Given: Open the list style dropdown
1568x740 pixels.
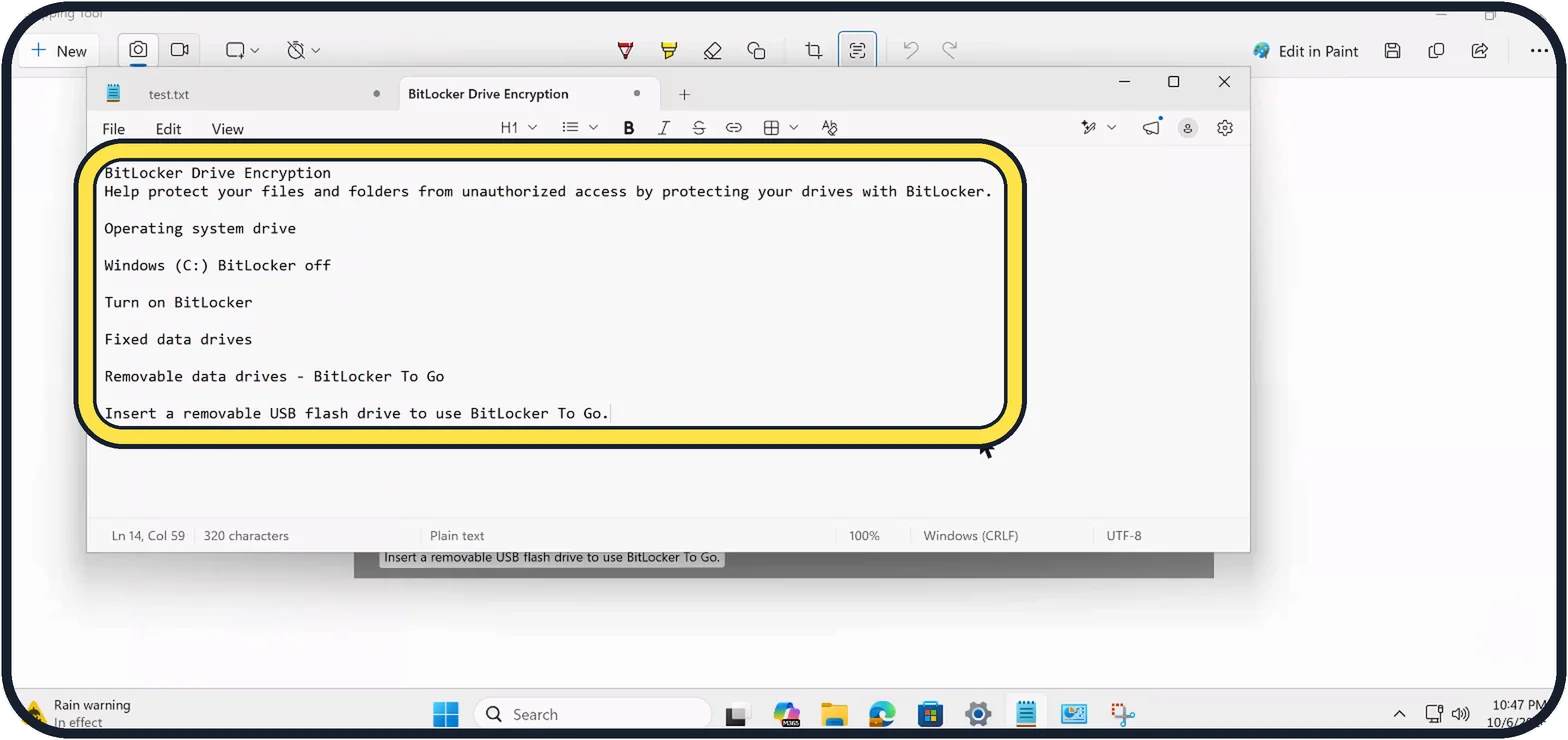Looking at the screenshot, I should 580,128.
